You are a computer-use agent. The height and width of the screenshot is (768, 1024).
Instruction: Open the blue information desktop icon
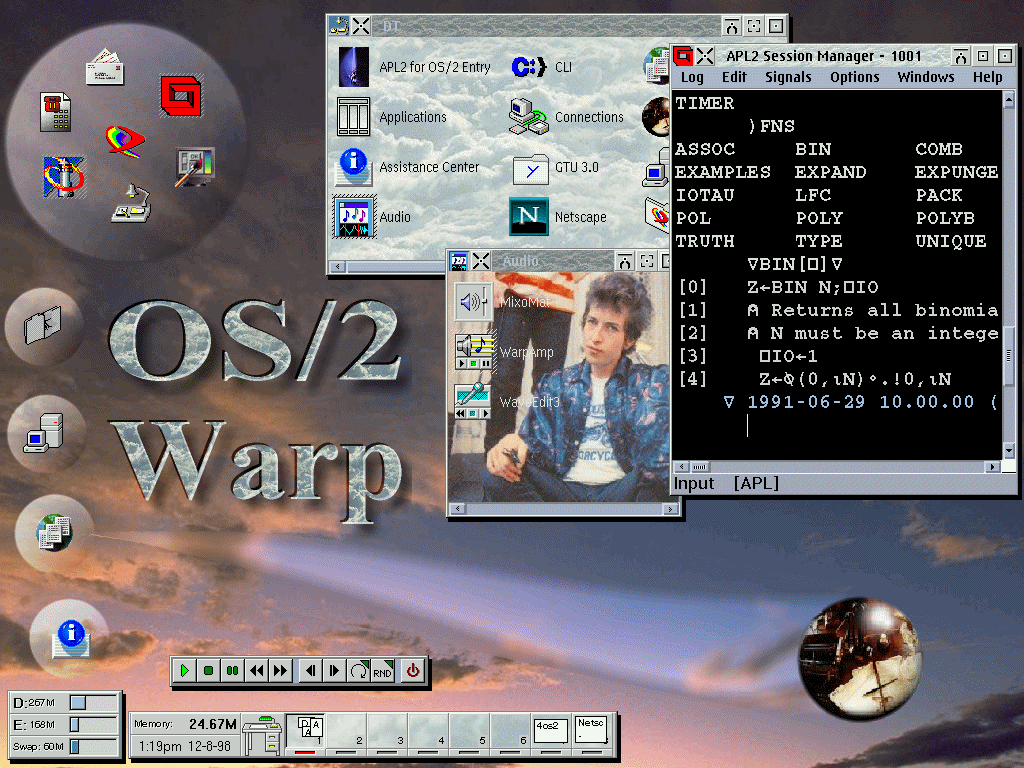pyautogui.click(x=71, y=639)
